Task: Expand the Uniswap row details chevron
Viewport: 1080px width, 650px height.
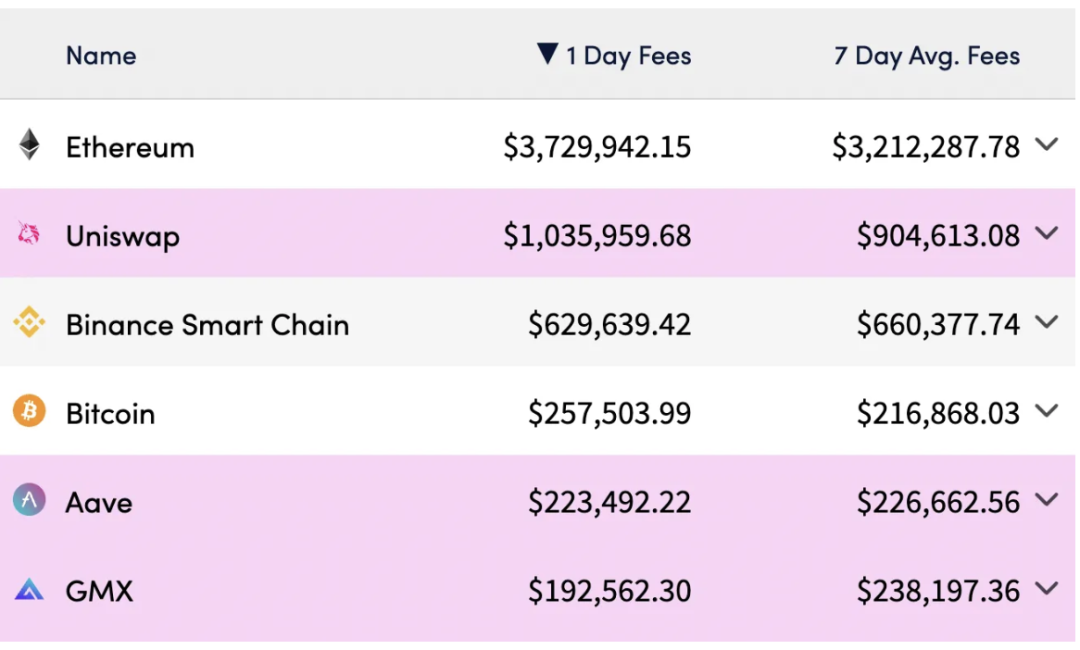Action: click(1046, 234)
